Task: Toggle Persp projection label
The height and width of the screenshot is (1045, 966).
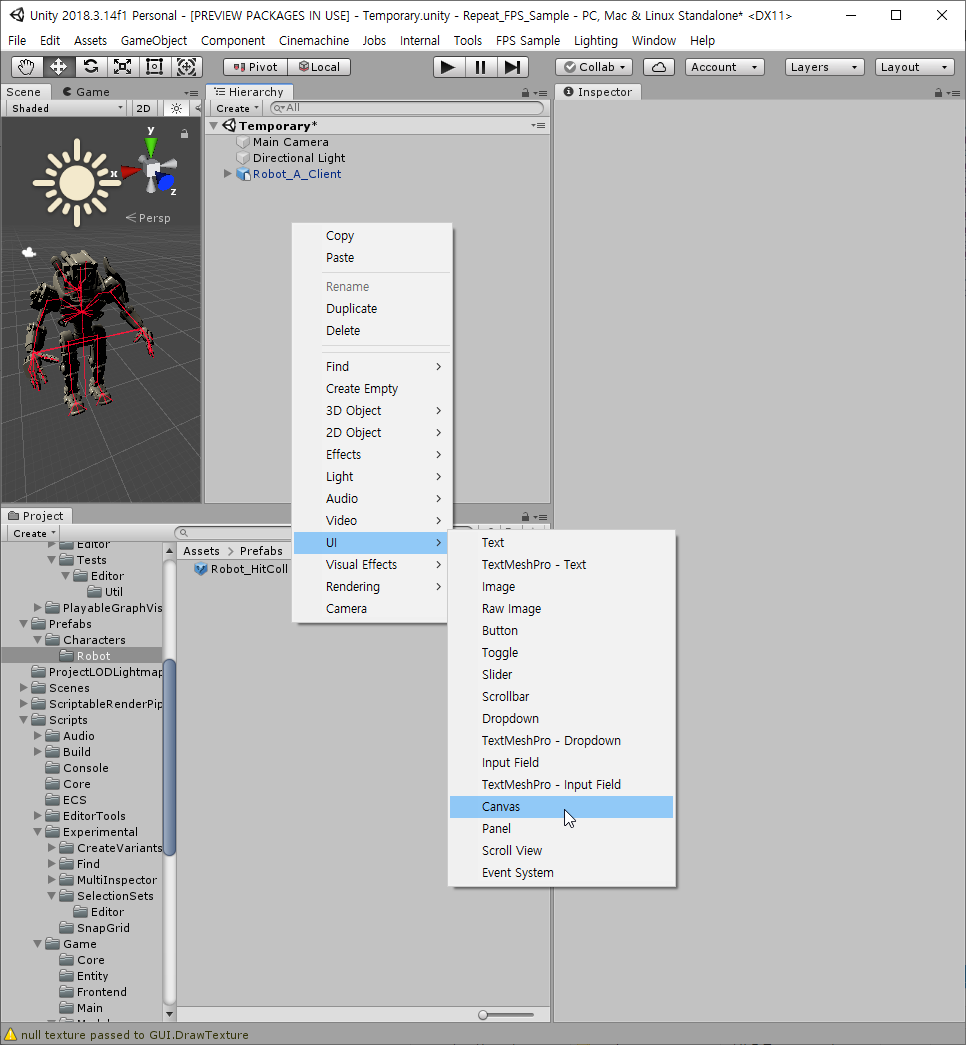Action: tap(148, 218)
